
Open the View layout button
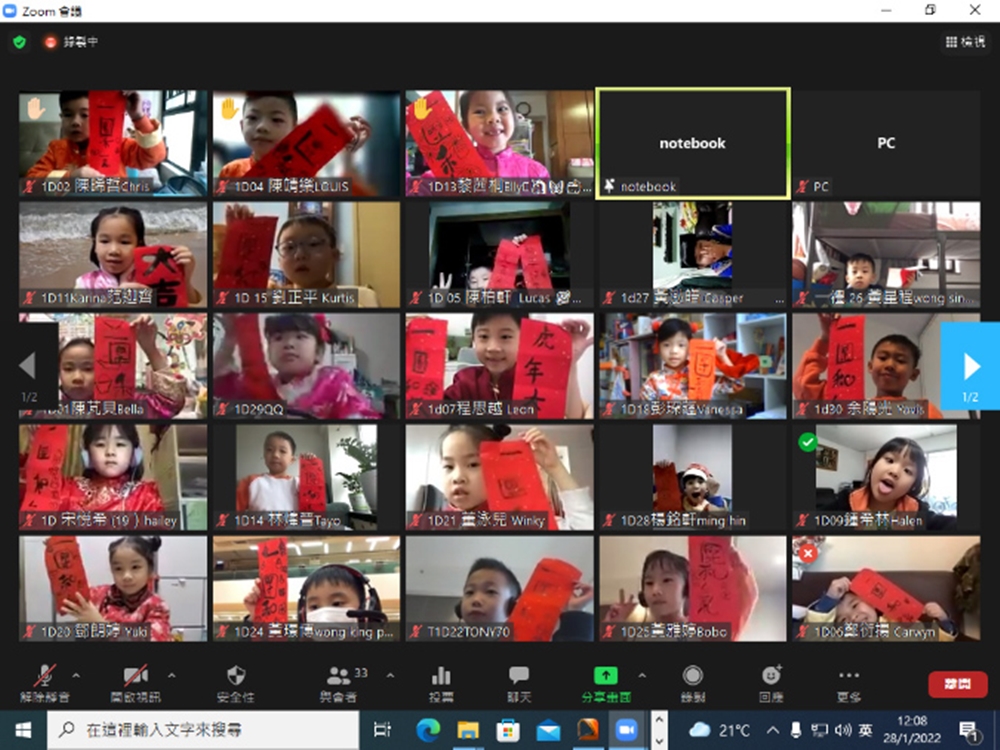[x=965, y=42]
